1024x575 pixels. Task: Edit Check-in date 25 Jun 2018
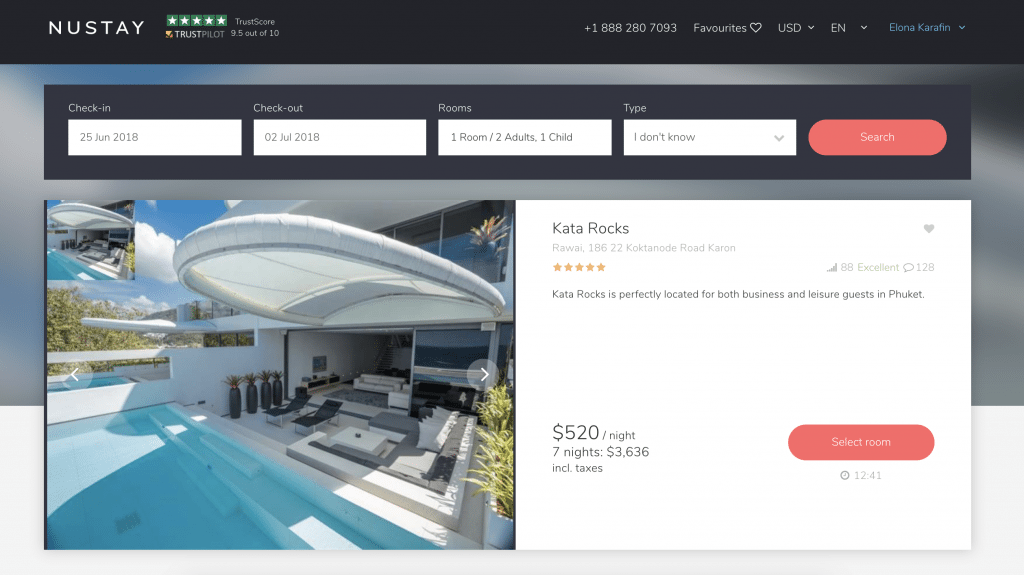pyautogui.click(x=155, y=137)
